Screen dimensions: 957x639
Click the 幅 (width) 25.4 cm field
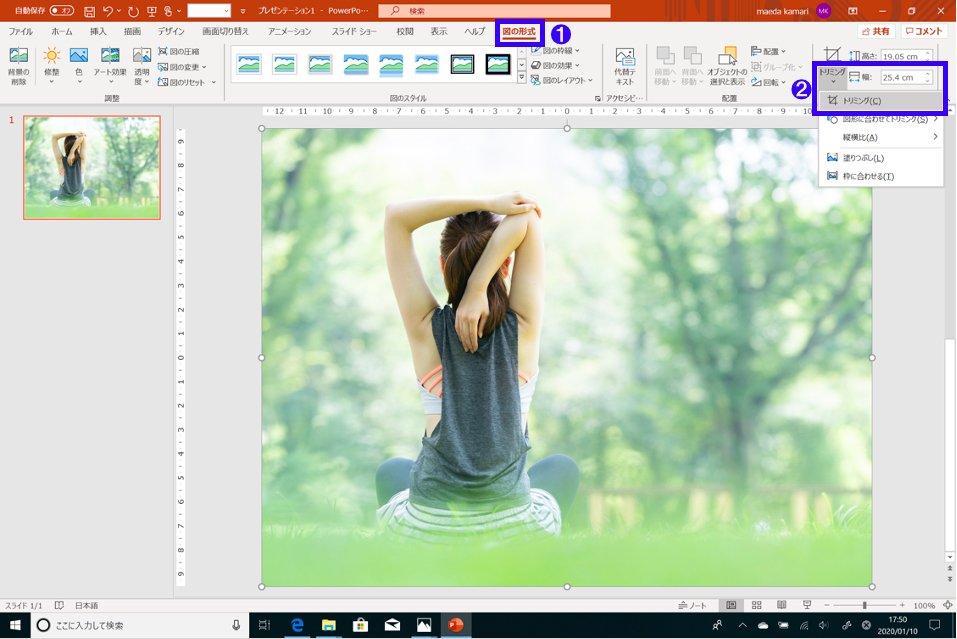(906, 78)
